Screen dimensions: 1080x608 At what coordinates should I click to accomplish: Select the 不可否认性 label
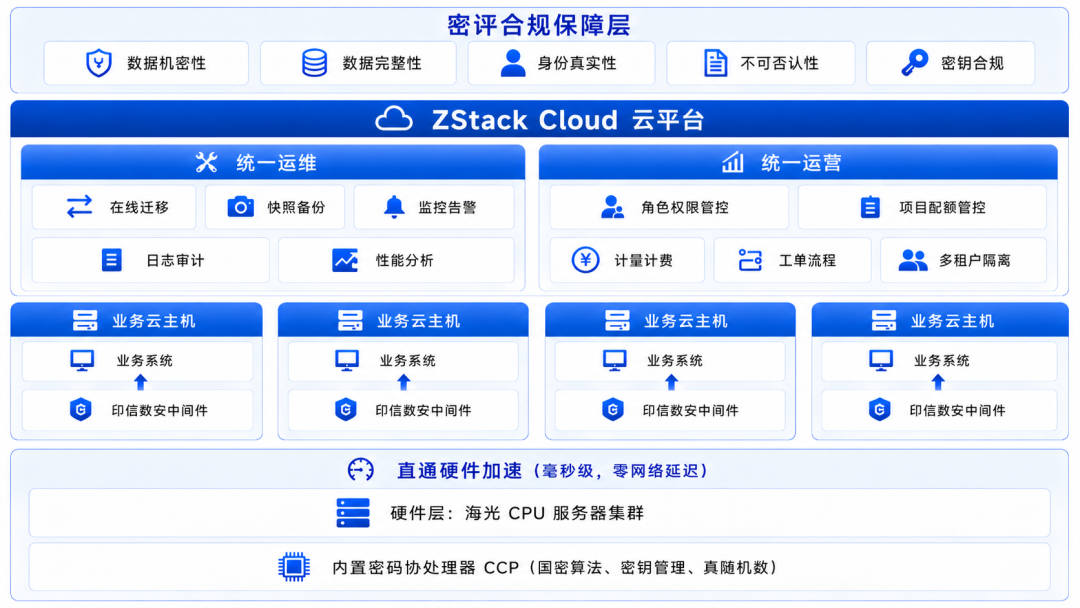(779, 63)
